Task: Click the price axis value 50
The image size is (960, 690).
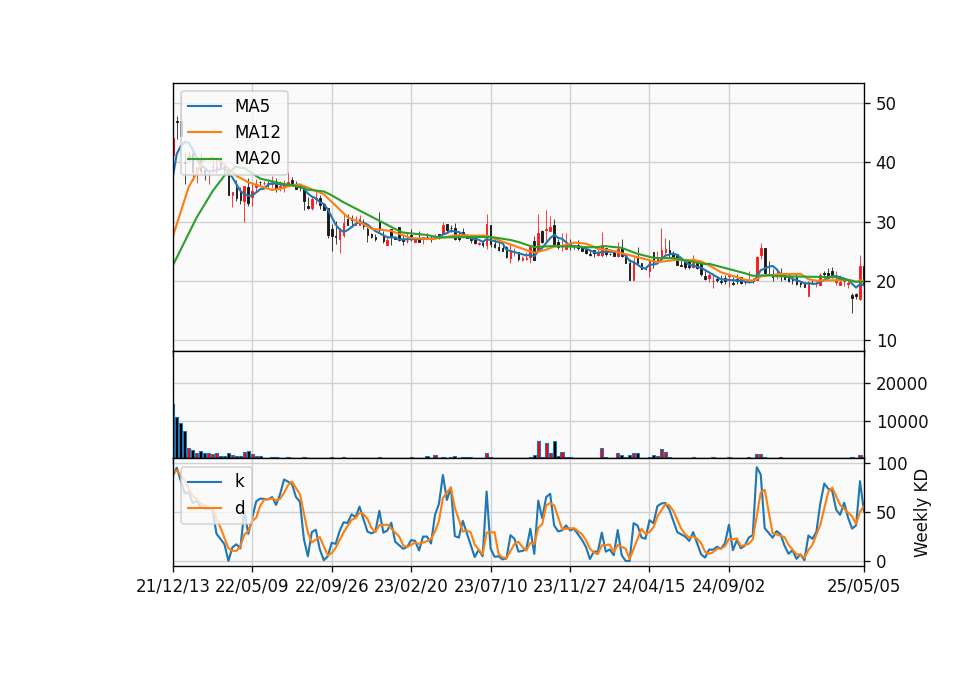Action: click(886, 103)
